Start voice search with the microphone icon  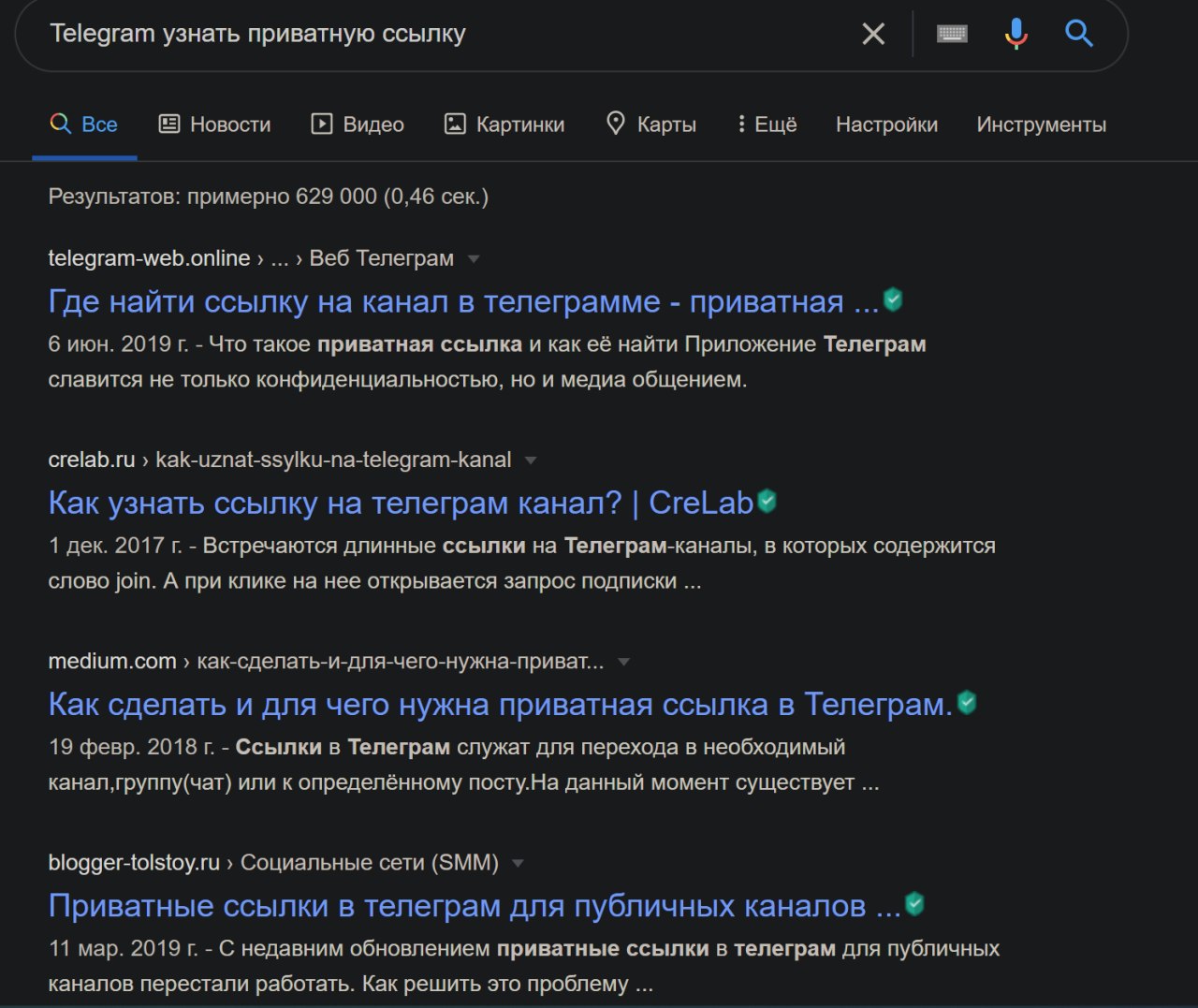pyautogui.click(x=1016, y=34)
